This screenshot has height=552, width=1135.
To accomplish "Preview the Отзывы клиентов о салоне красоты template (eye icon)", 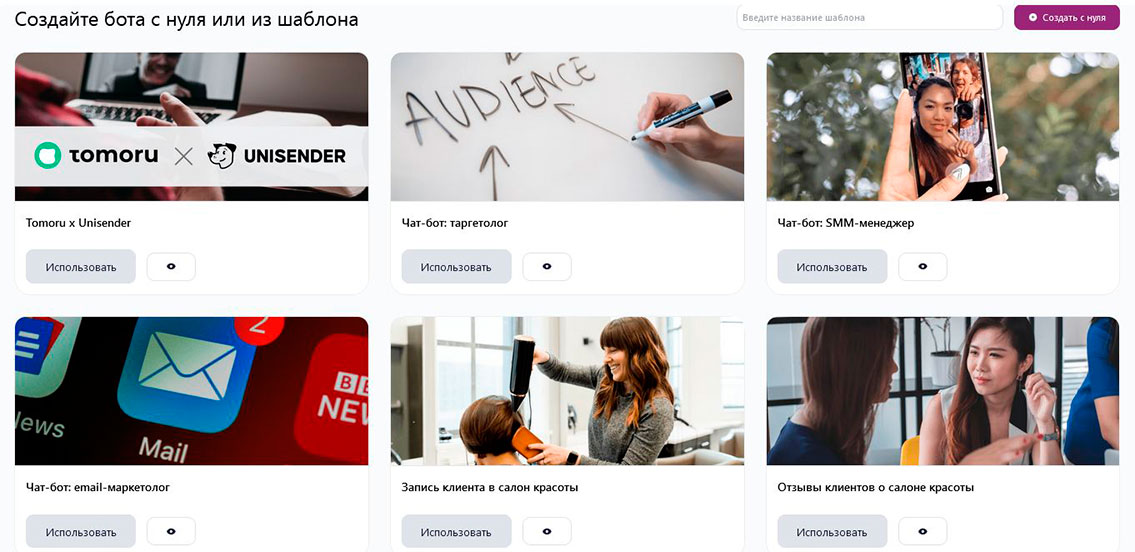I will tap(922, 531).
